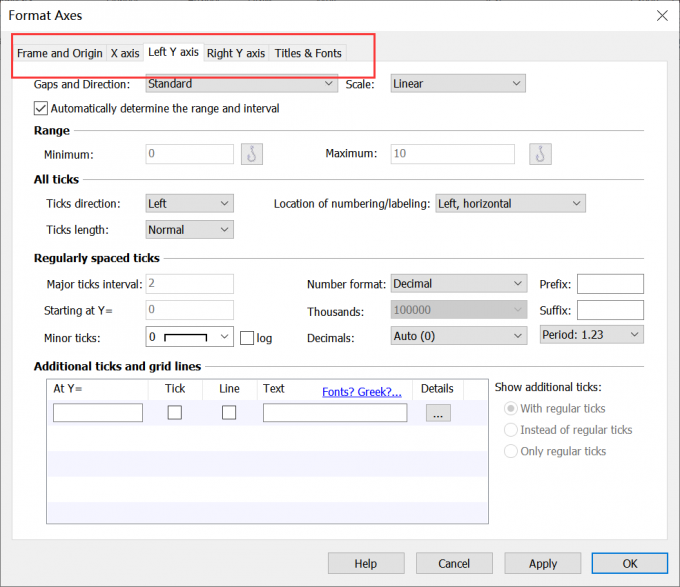Open the Gaps and Direction dropdown
The image size is (680, 587).
coord(242,83)
